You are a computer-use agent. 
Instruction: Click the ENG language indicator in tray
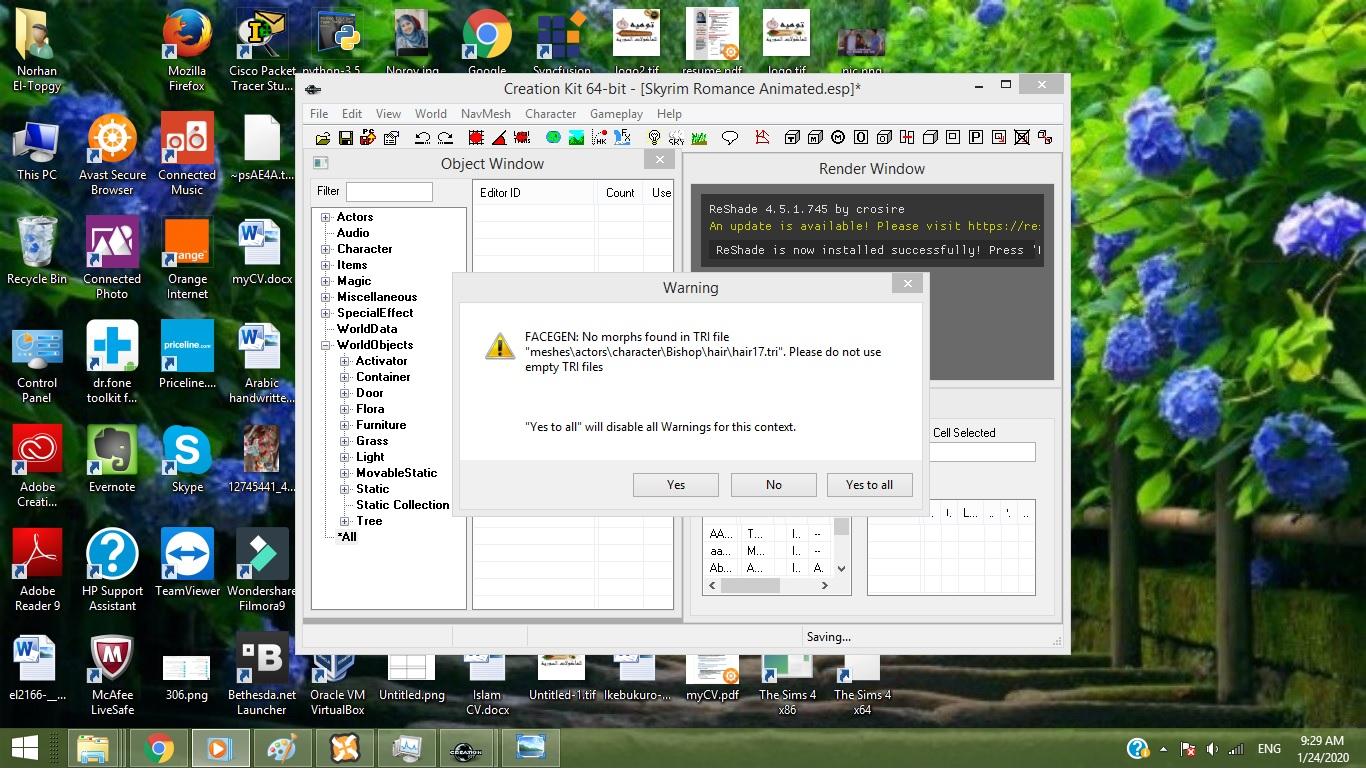coord(1269,749)
